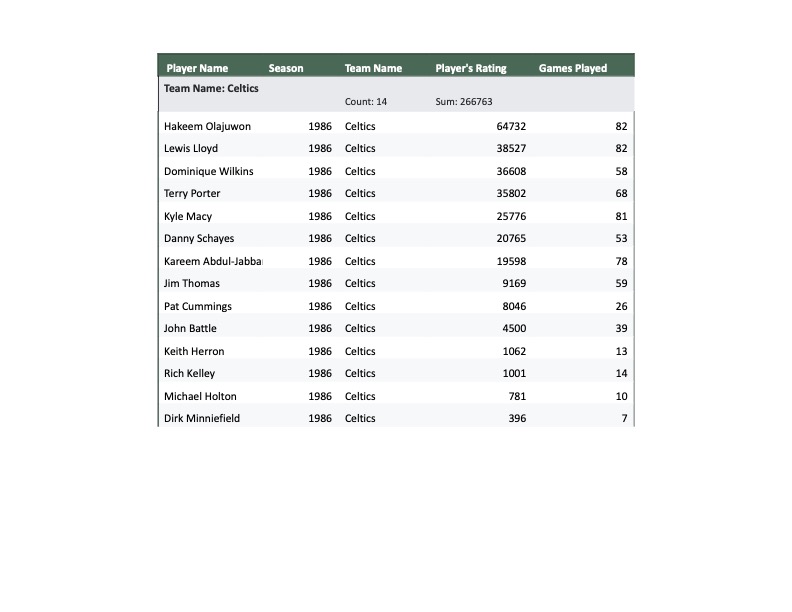Click Dominique Wilkins rating value 36608
Image resolution: width=792 pixels, height=612 pixels.
coord(511,171)
